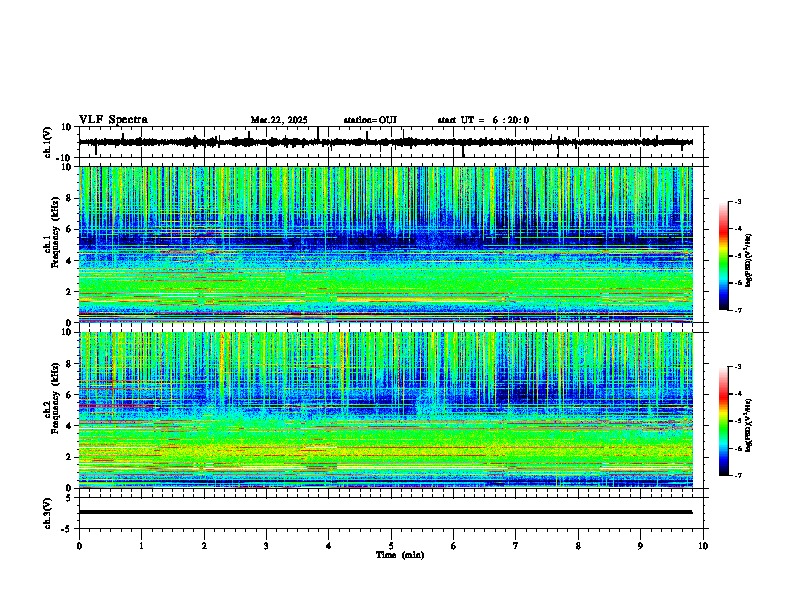
Task: Click the color scale bar beside ch.1 spectrogram
Action: [723, 256]
